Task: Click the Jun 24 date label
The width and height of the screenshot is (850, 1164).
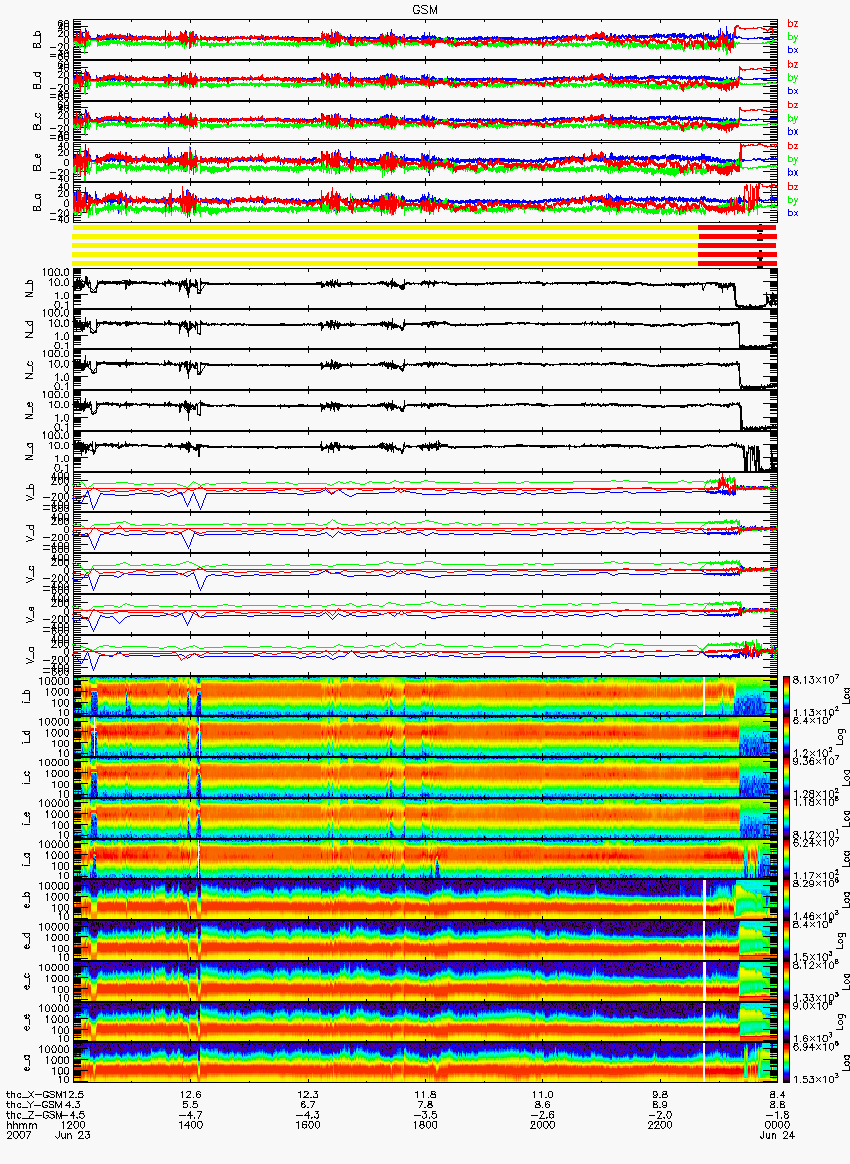Action: tap(777, 1135)
